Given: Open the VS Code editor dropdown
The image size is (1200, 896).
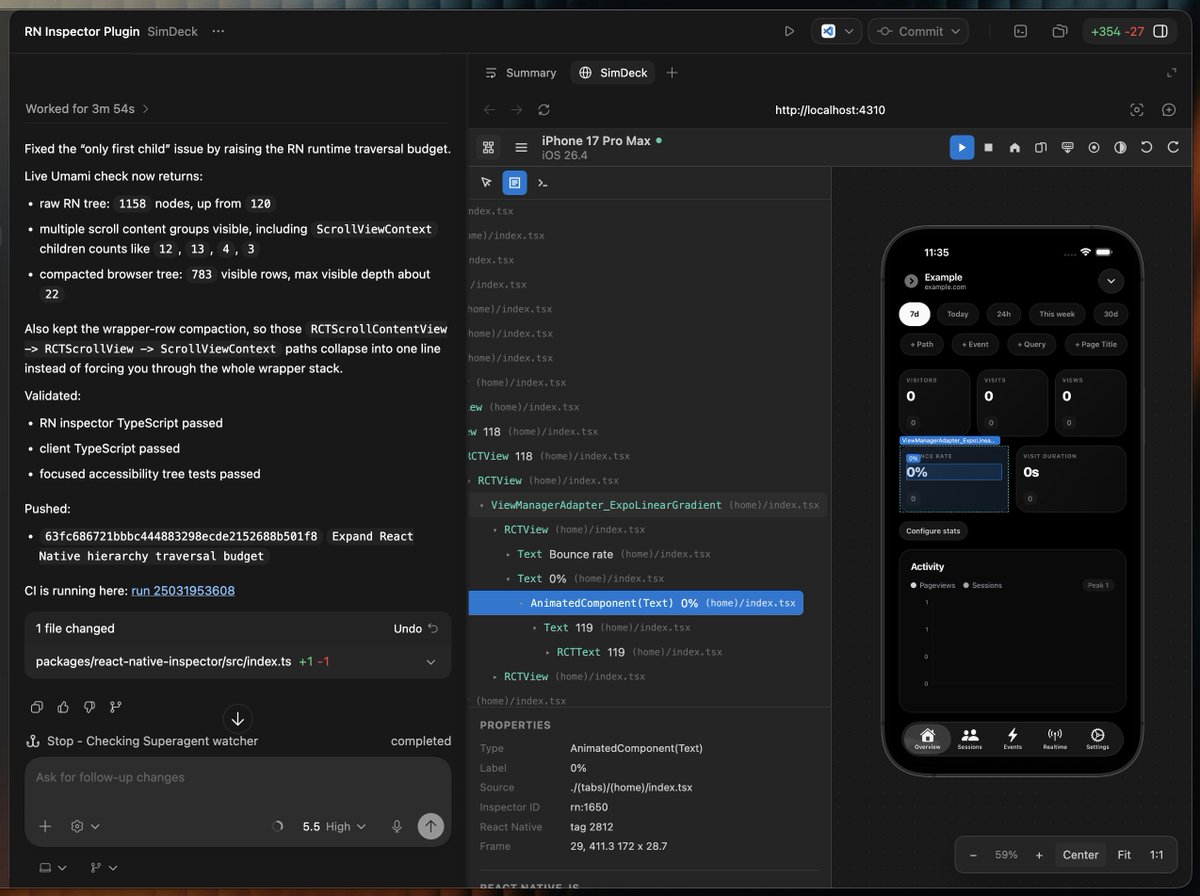Looking at the screenshot, I should (836, 31).
